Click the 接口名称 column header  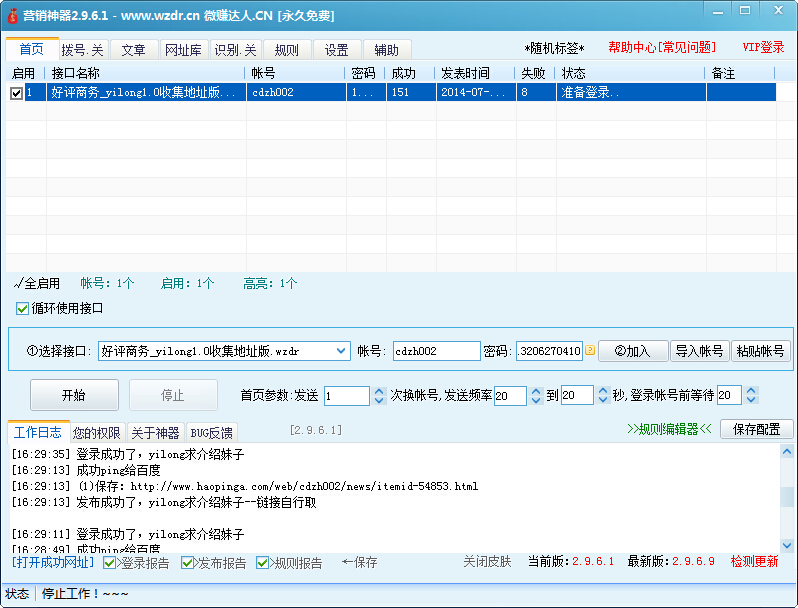tap(145, 73)
